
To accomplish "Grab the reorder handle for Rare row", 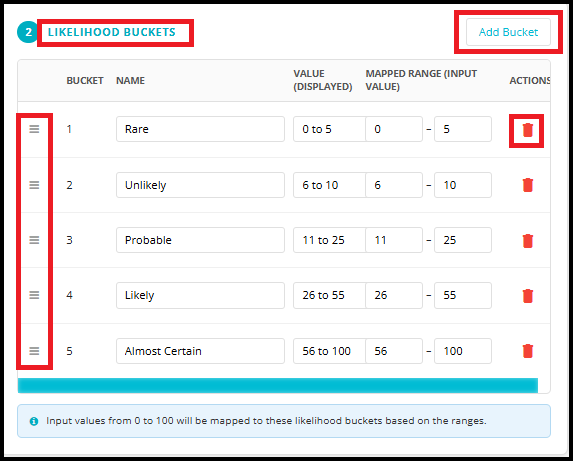I will [x=34, y=129].
